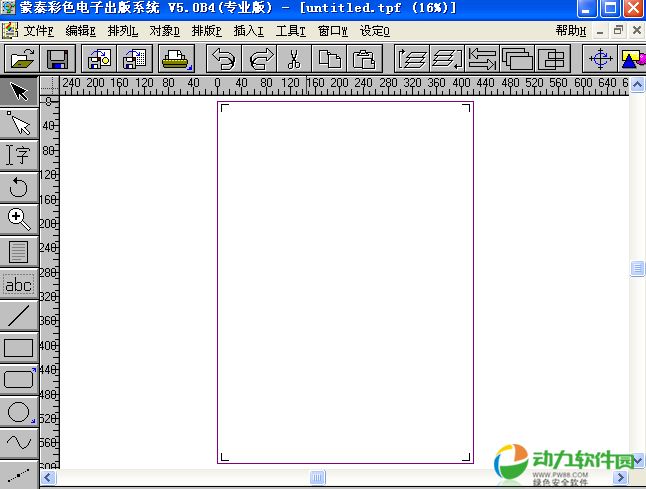Click the open folder toolbar icon

(x=22, y=59)
